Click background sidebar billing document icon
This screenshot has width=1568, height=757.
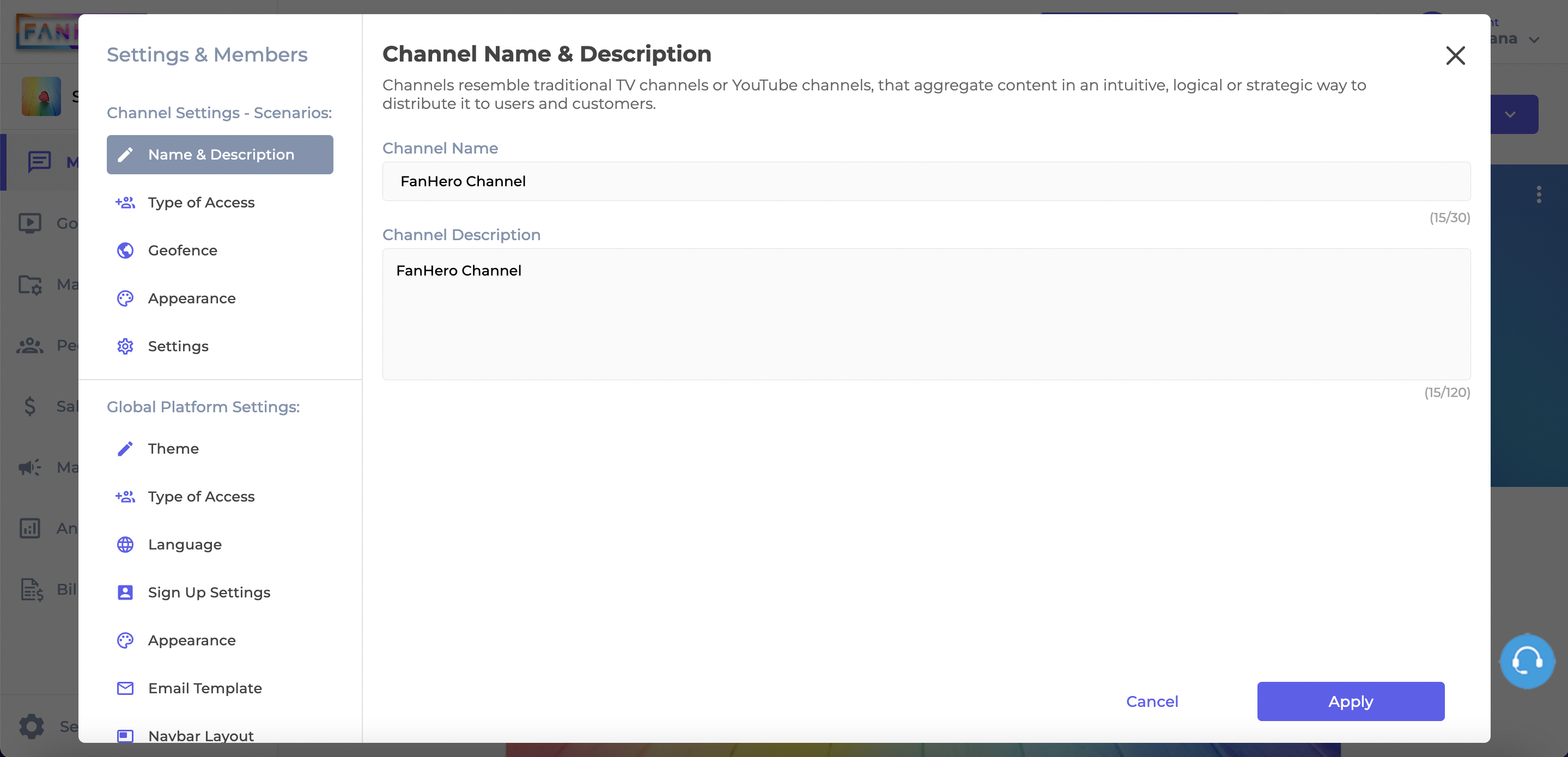pos(32,590)
